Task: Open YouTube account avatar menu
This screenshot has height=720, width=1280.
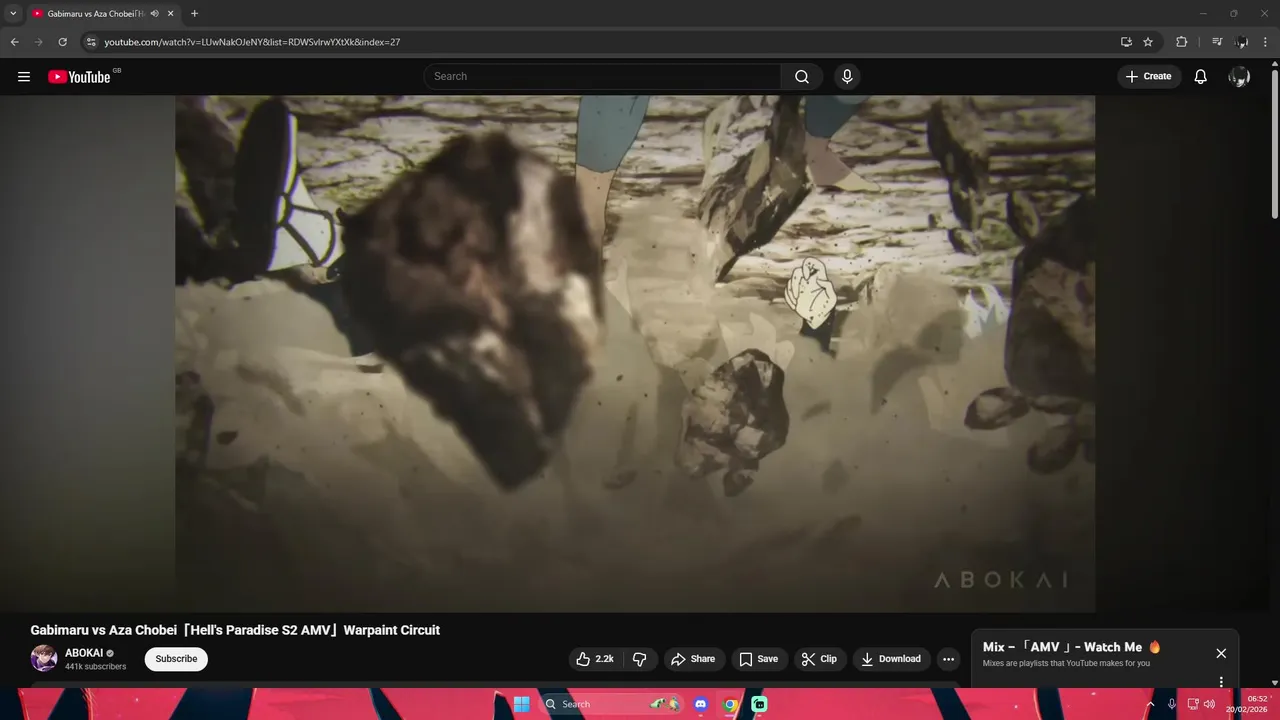Action: tap(1239, 77)
